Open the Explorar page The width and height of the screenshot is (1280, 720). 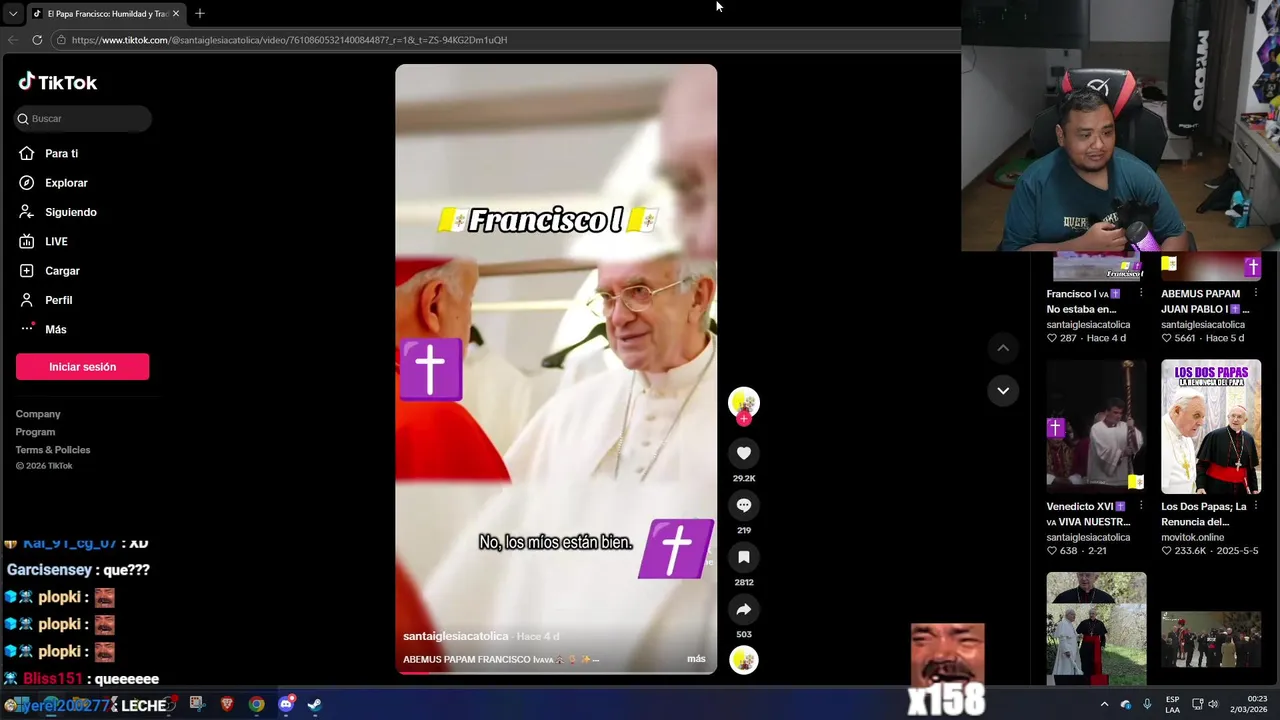pyautogui.click(x=53, y=183)
